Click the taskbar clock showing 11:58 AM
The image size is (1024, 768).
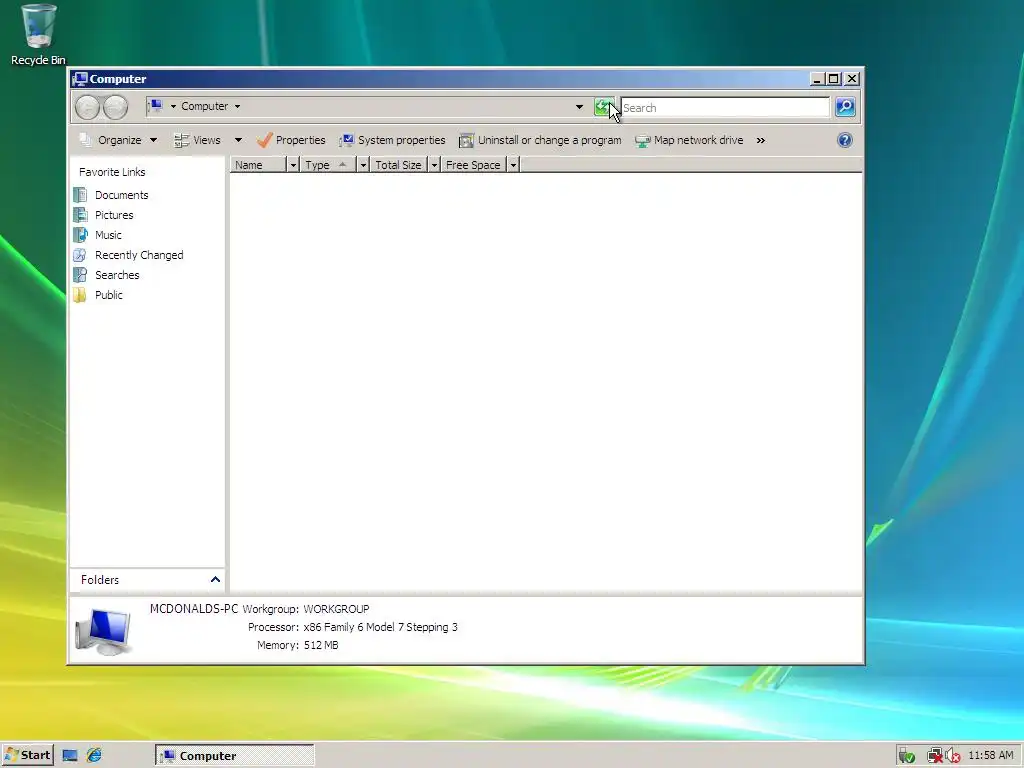pyautogui.click(x=991, y=756)
